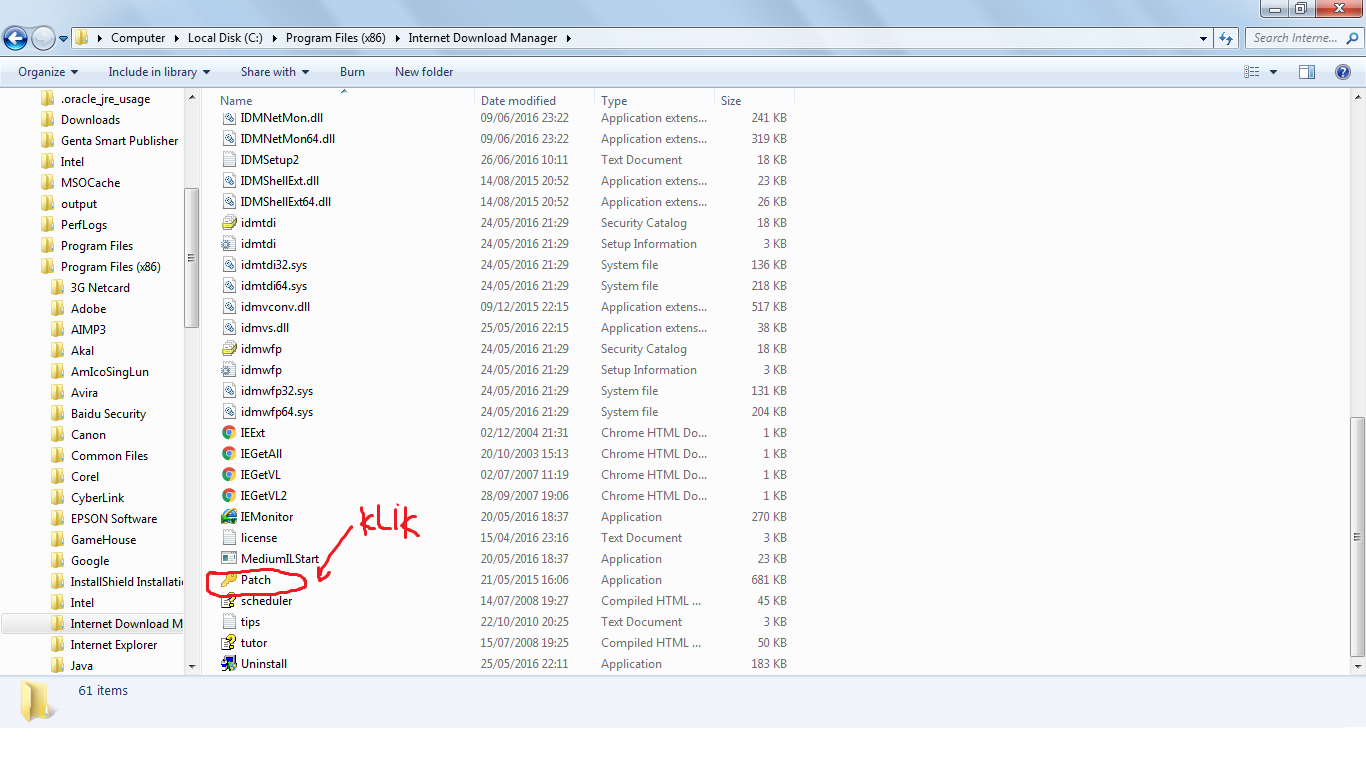
Task: Open the Organize dropdown menu
Action: (x=48, y=72)
